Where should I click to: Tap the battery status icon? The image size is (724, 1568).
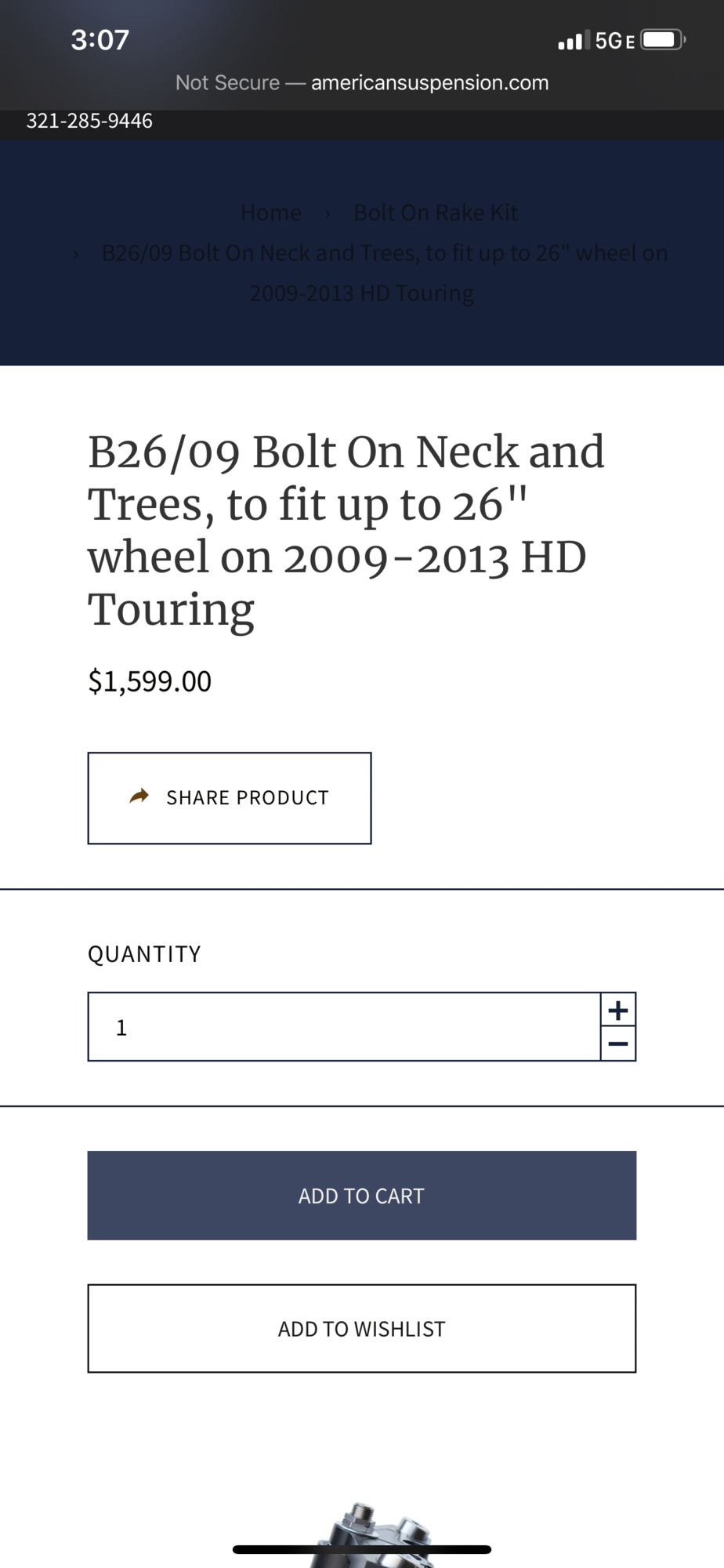click(x=663, y=40)
